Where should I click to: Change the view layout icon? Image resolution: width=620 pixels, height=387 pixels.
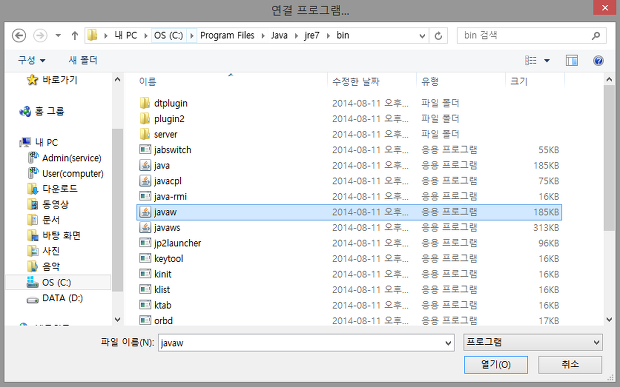click(531, 60)
